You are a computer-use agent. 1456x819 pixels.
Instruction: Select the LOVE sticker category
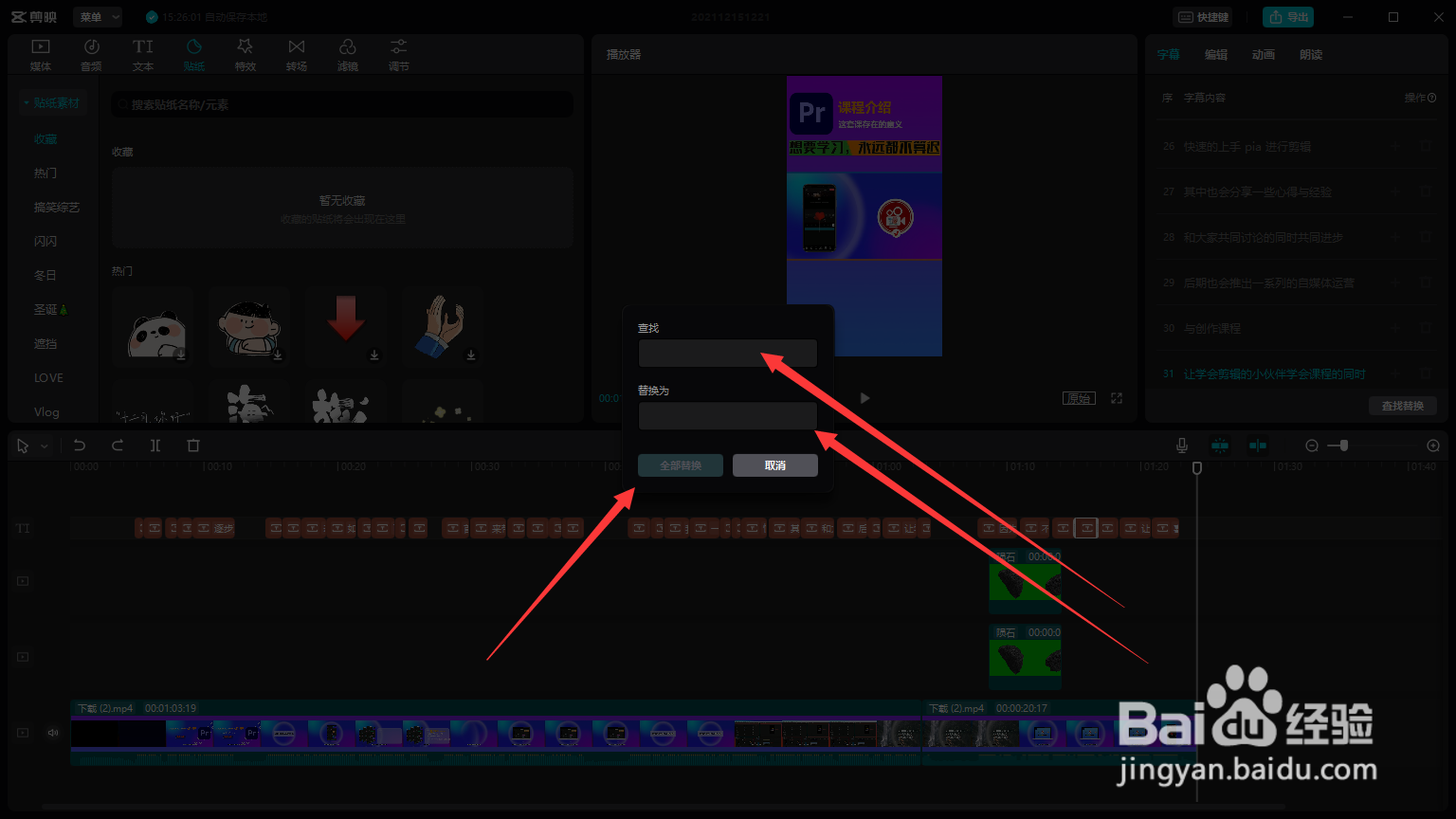click(49, 378)
